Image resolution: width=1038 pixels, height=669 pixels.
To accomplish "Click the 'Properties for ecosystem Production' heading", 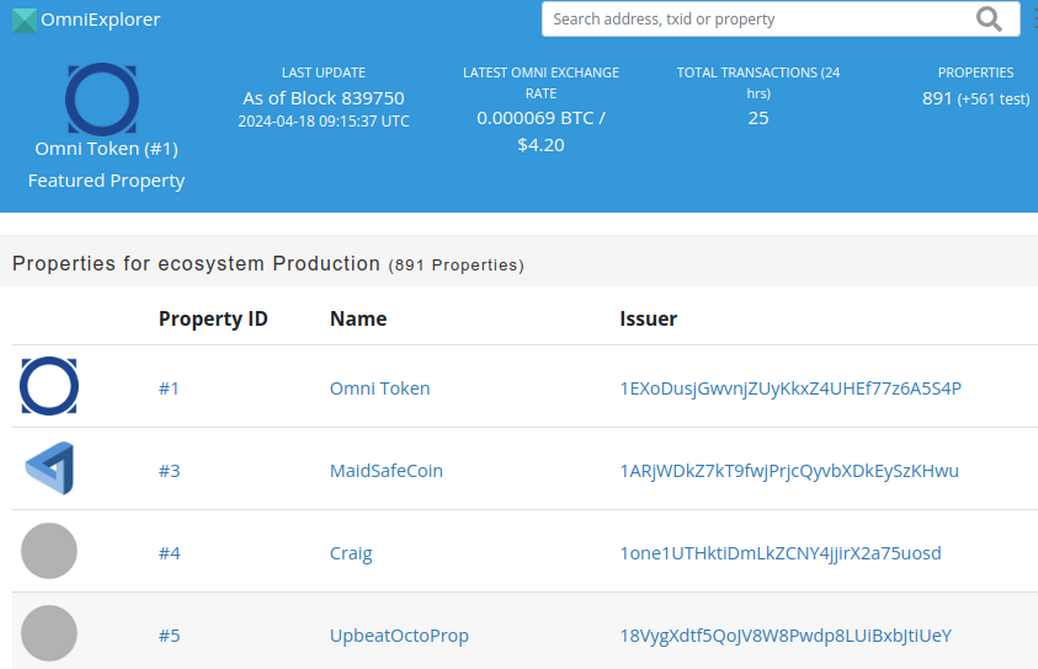I will tap(196, 263).
